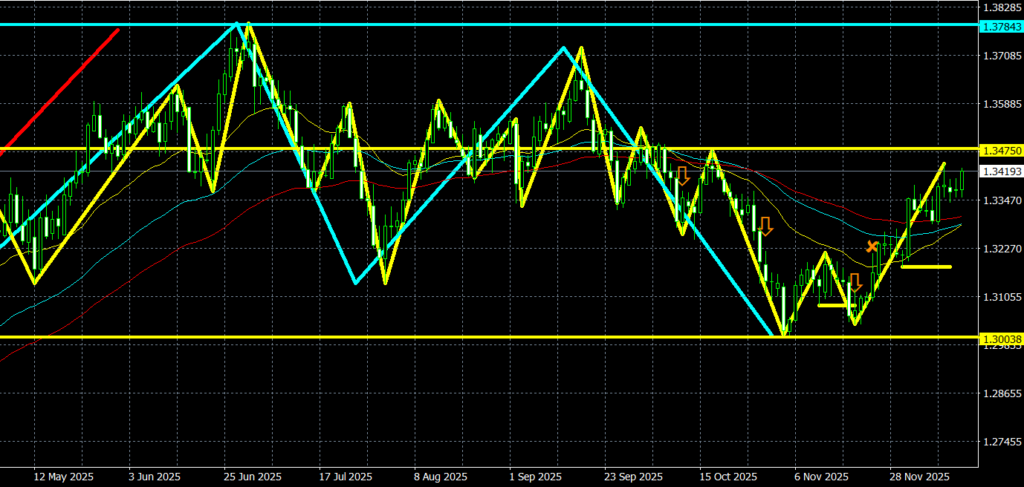
Task: Click the 1.32270 value on the price axis
Action: point(1001,248)
